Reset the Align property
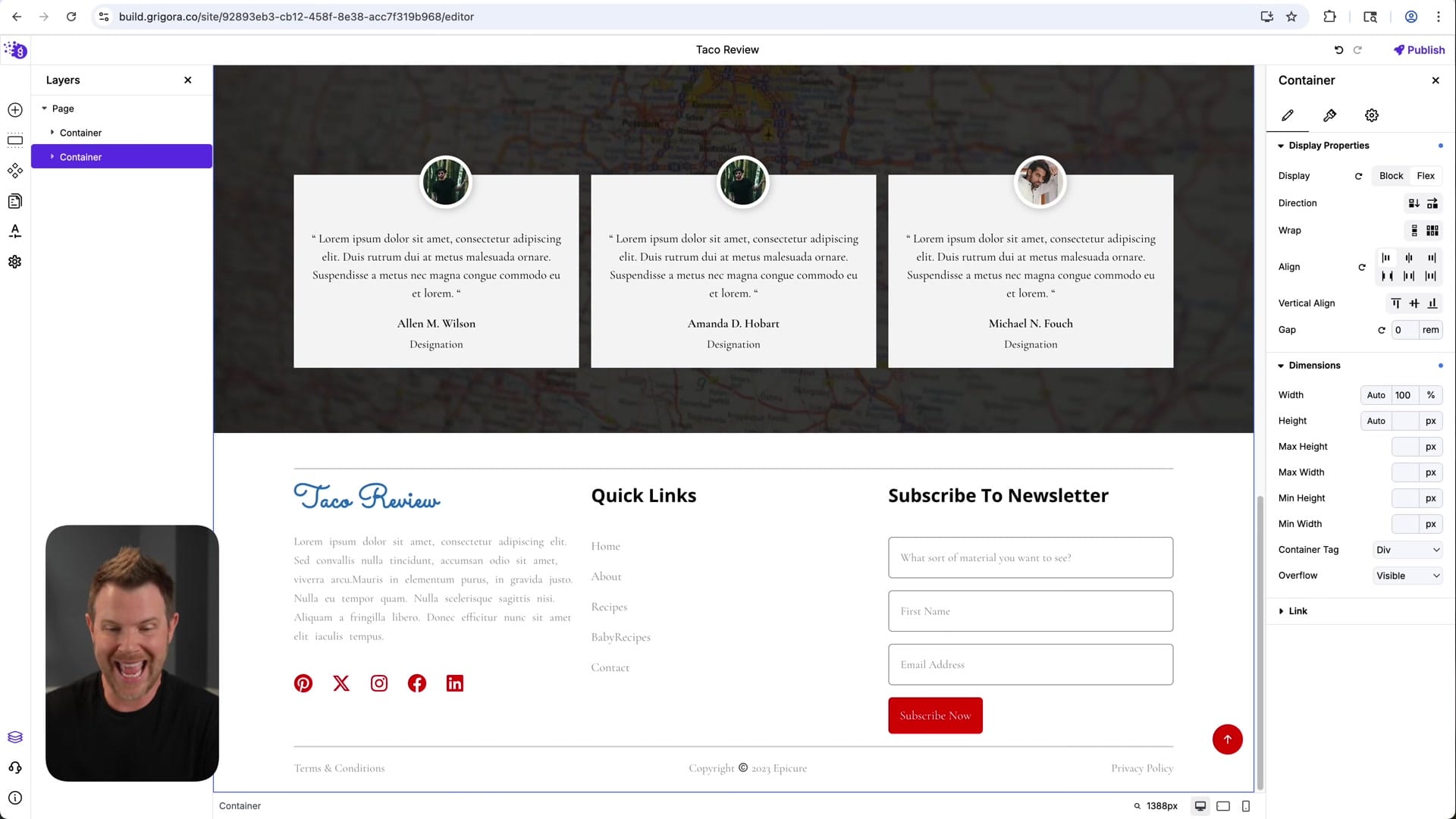Viewport: 1456px width, 819px height. (x=1362, y=267)
